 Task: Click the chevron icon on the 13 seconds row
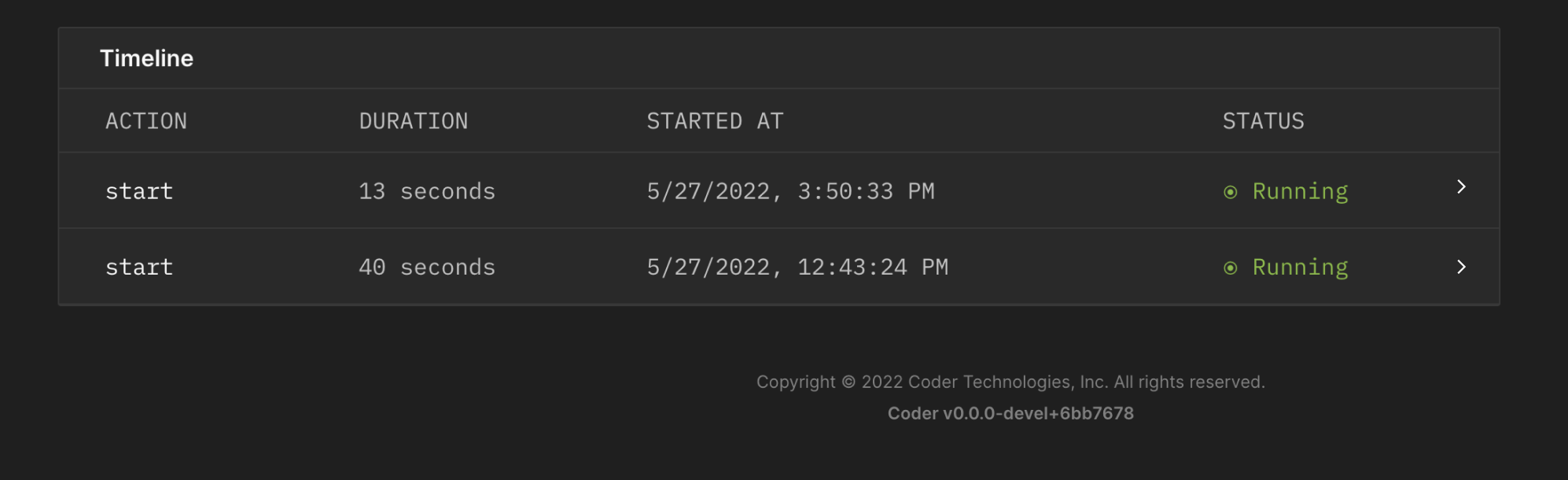click(1461, 187)
